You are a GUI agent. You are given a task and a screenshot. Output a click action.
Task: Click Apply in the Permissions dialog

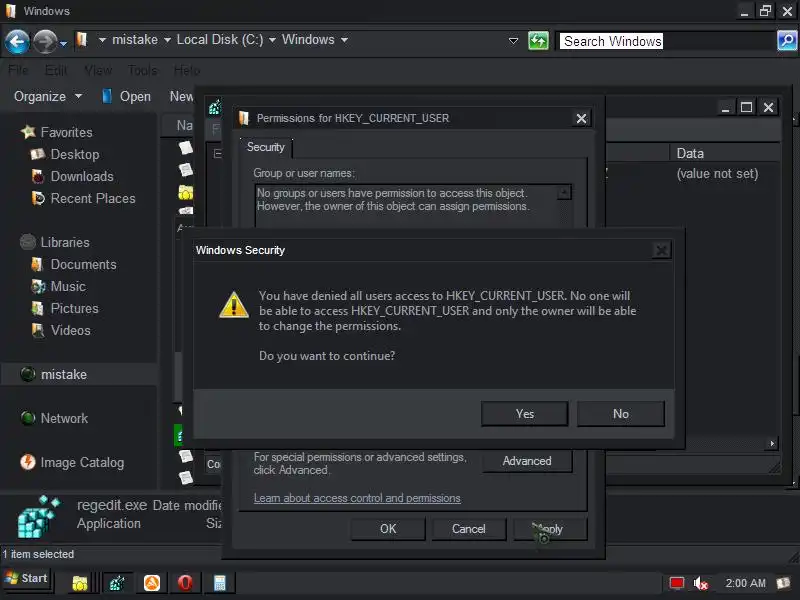pos(550,529)
